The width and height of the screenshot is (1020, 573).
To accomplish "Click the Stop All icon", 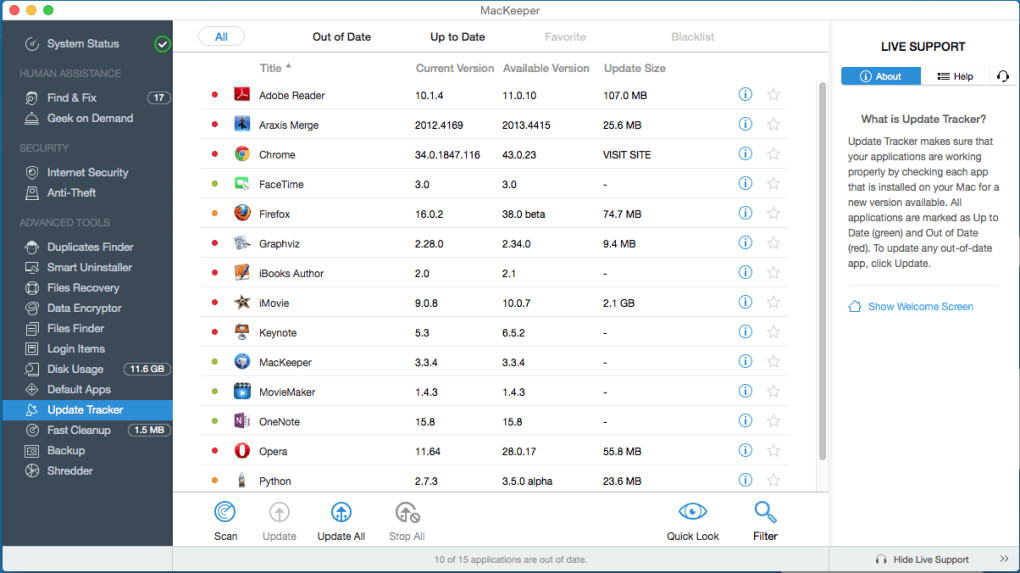I will (x=407, y=513).
